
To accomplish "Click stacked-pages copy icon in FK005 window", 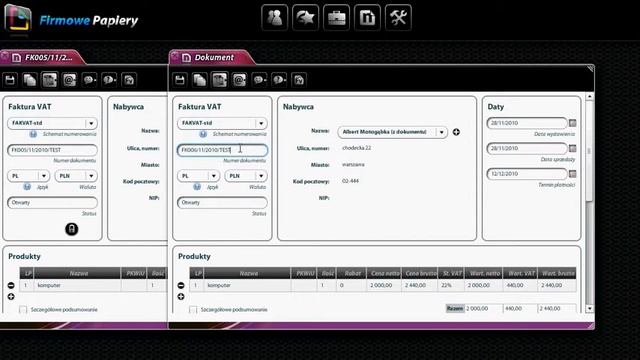I will [30, 80].
